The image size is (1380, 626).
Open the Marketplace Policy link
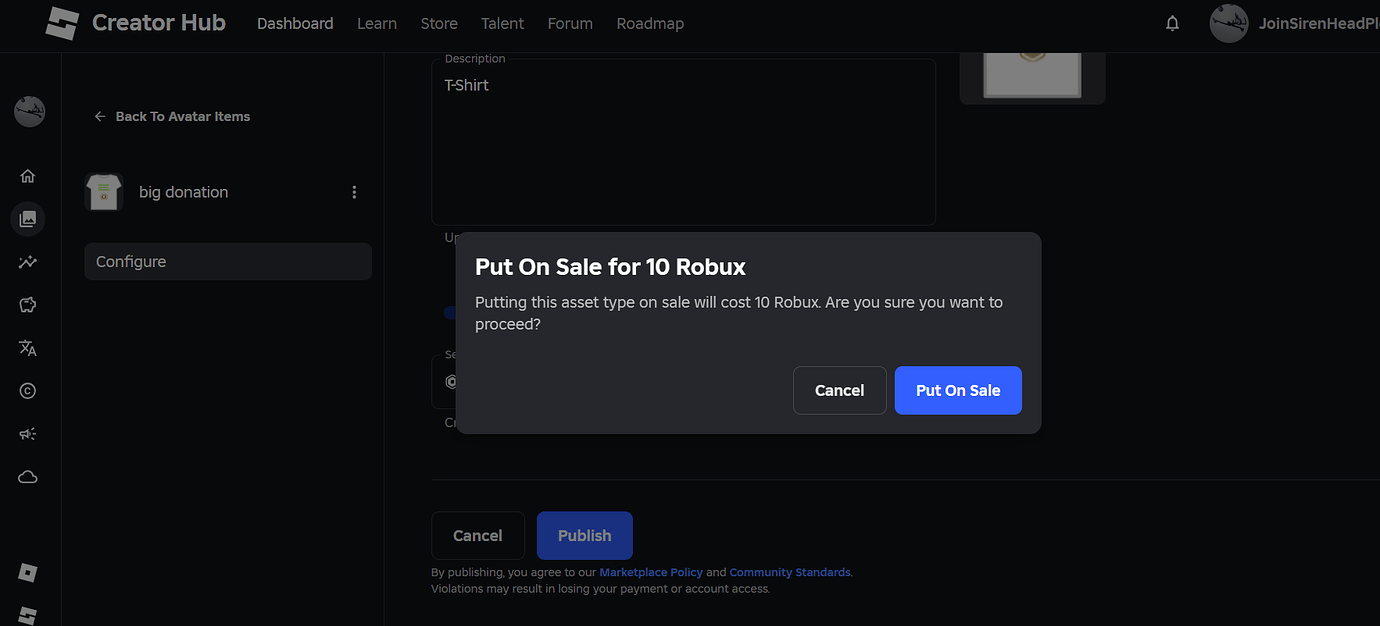click(x=650, y=572)
